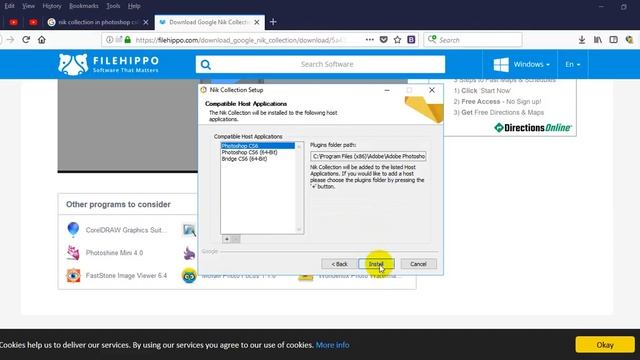Click the DirectionsOnline ad logo
This screenshot has height=360, width=640.
coord(533,128)
